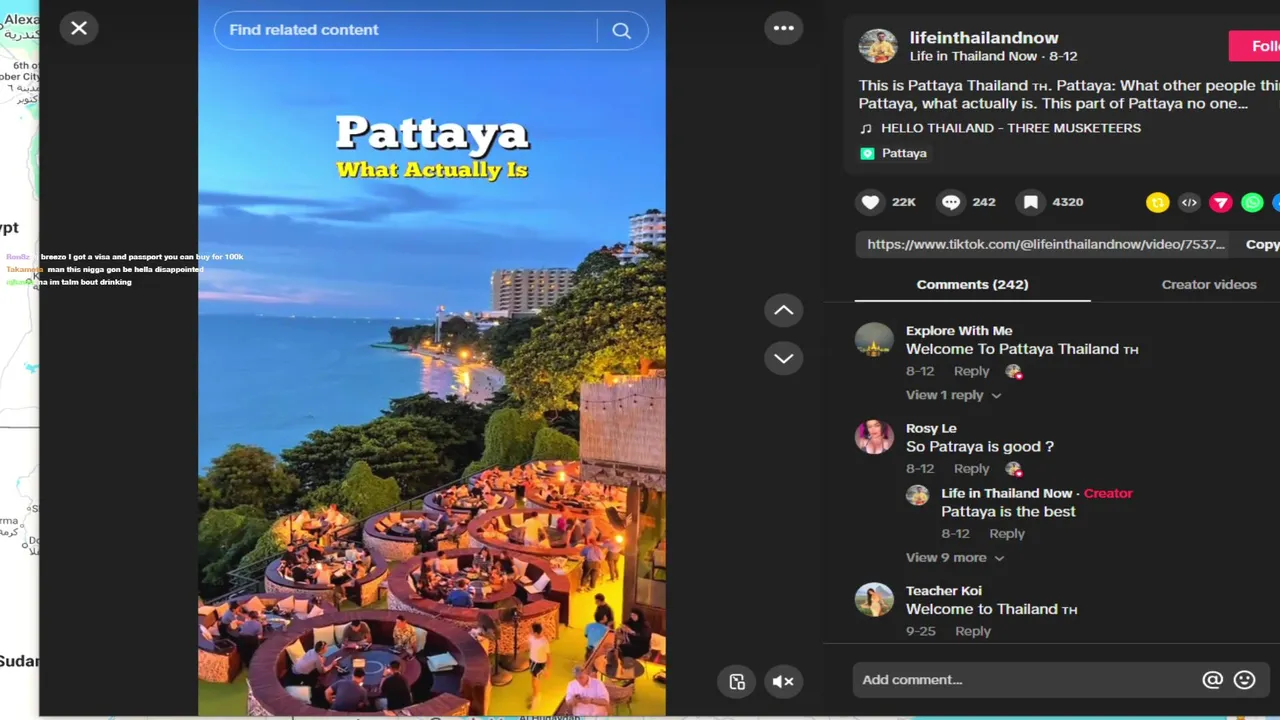Go to the previous video arrow

coord(784,310)
